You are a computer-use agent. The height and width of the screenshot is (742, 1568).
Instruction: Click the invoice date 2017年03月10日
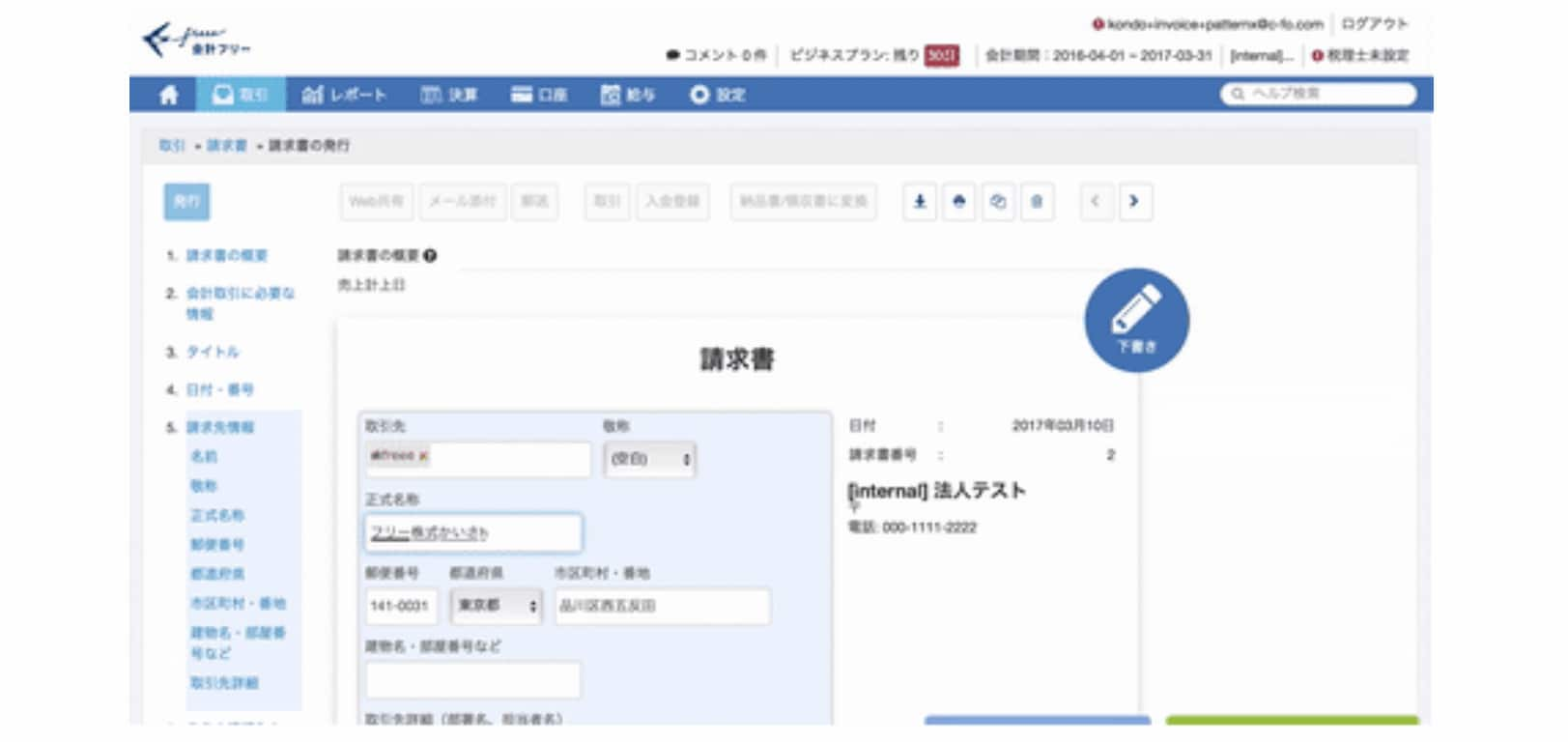1063,425
